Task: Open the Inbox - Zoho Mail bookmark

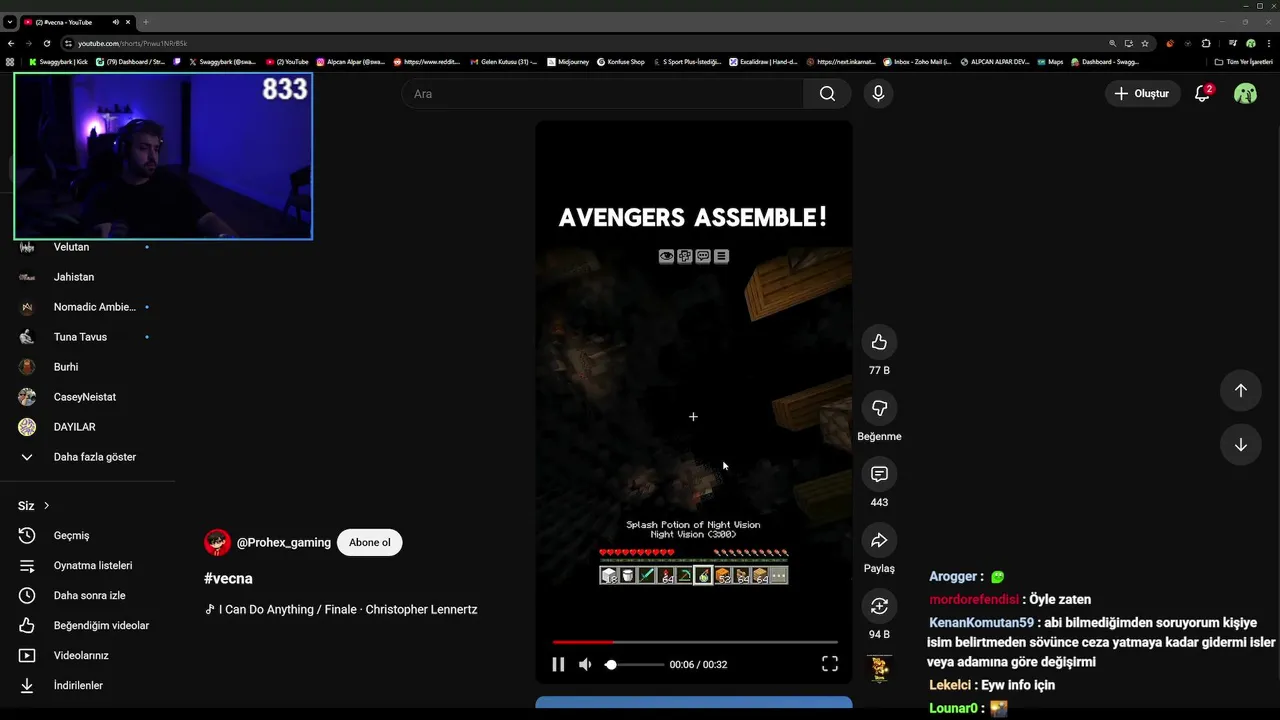Action: point(917,62)
